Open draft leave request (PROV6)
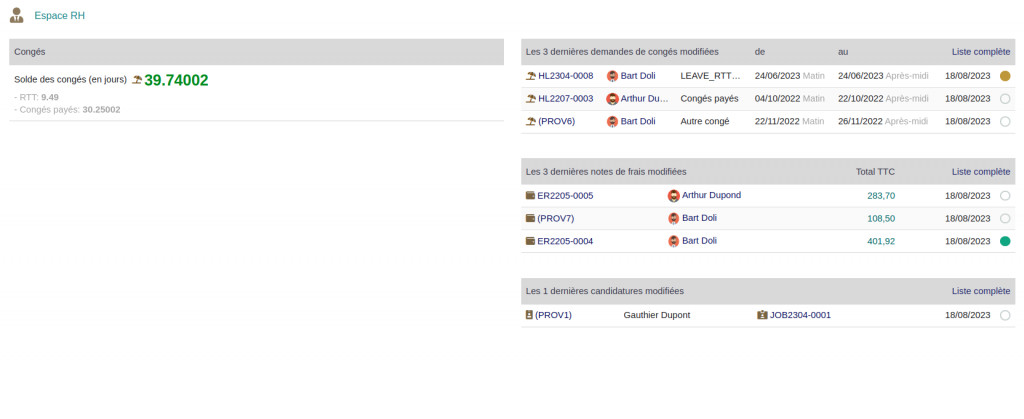Viewport: 1024px width, 419px height. coord(556,121)
